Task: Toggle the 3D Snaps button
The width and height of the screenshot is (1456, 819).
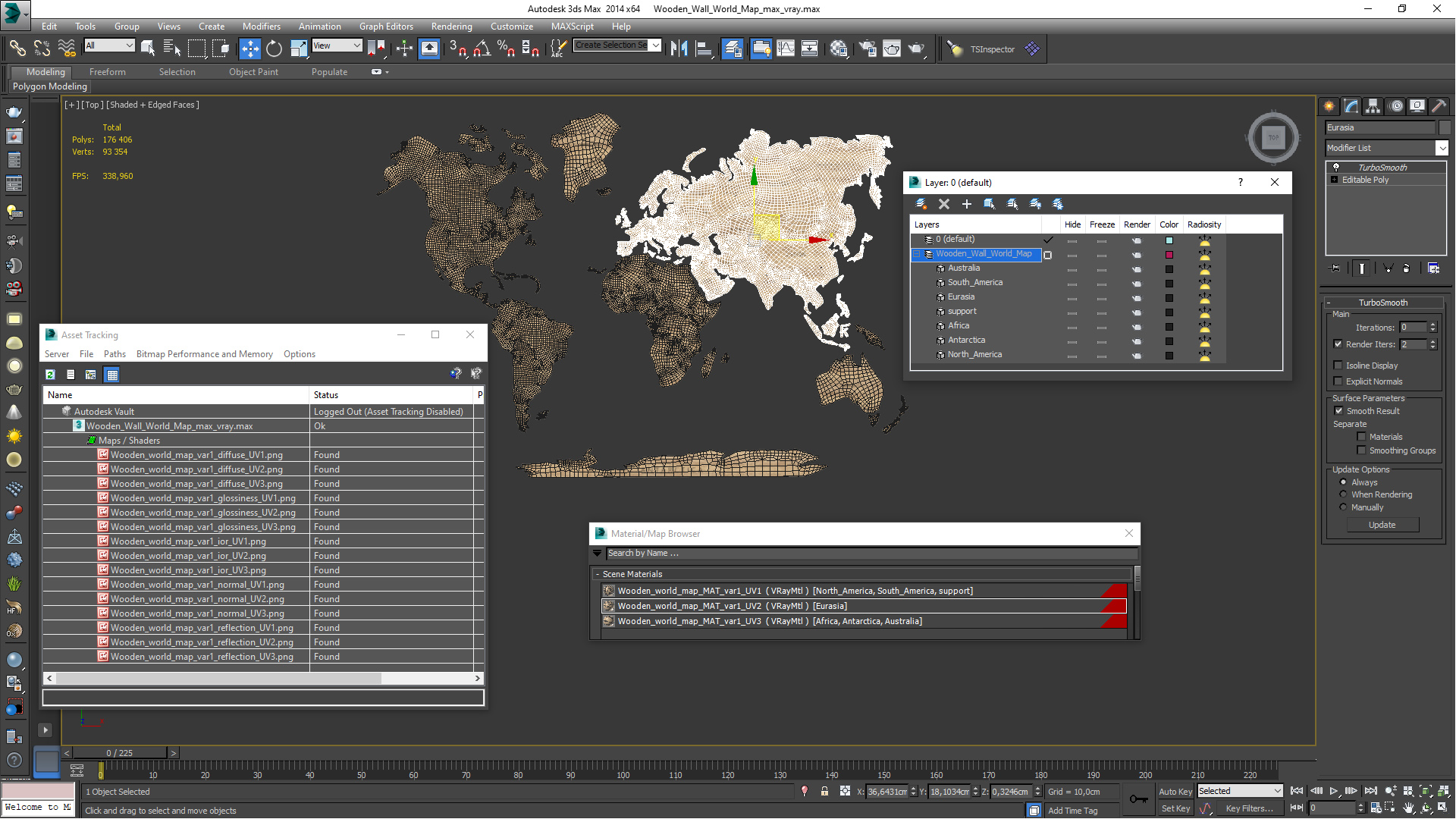Action: pyautogui.click(x=457, y=49)
